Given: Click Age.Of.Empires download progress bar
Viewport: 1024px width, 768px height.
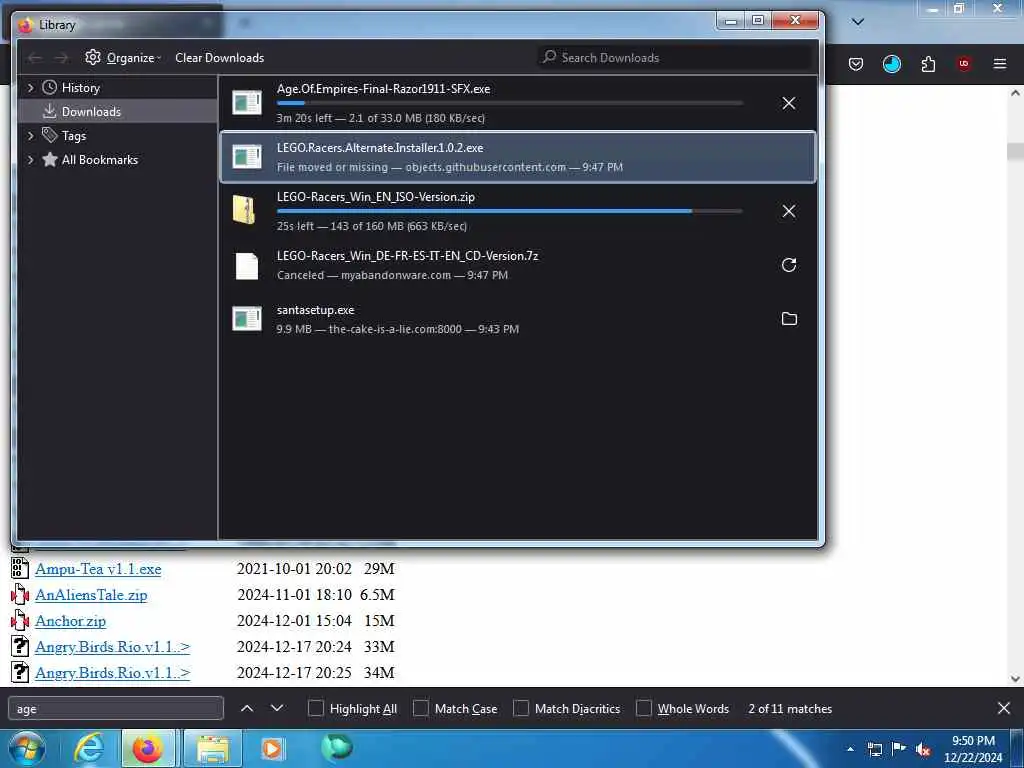Looking at the screenshot, I should 509,103.
